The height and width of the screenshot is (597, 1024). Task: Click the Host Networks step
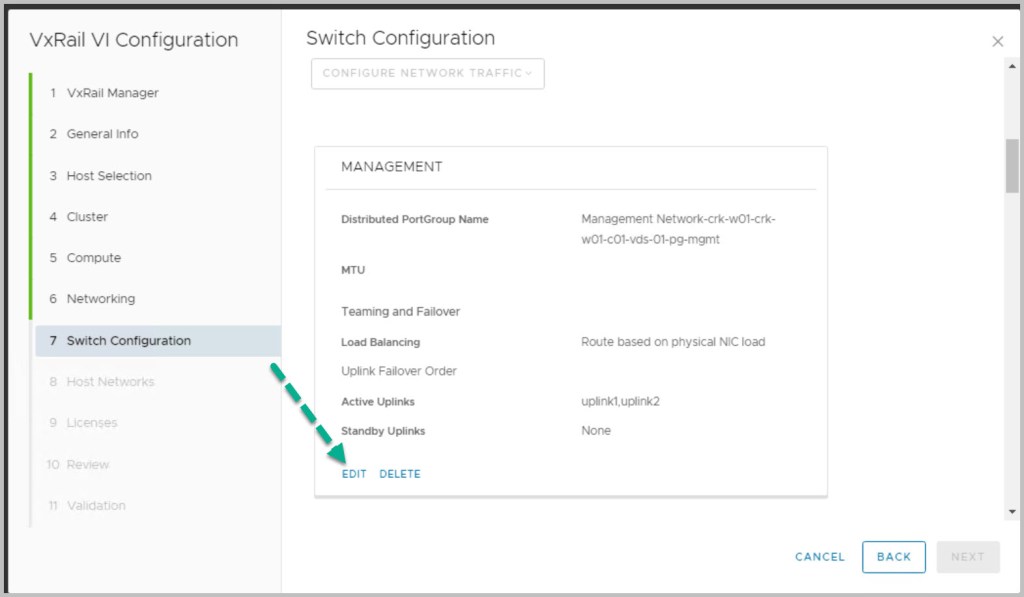coord(110,382)
